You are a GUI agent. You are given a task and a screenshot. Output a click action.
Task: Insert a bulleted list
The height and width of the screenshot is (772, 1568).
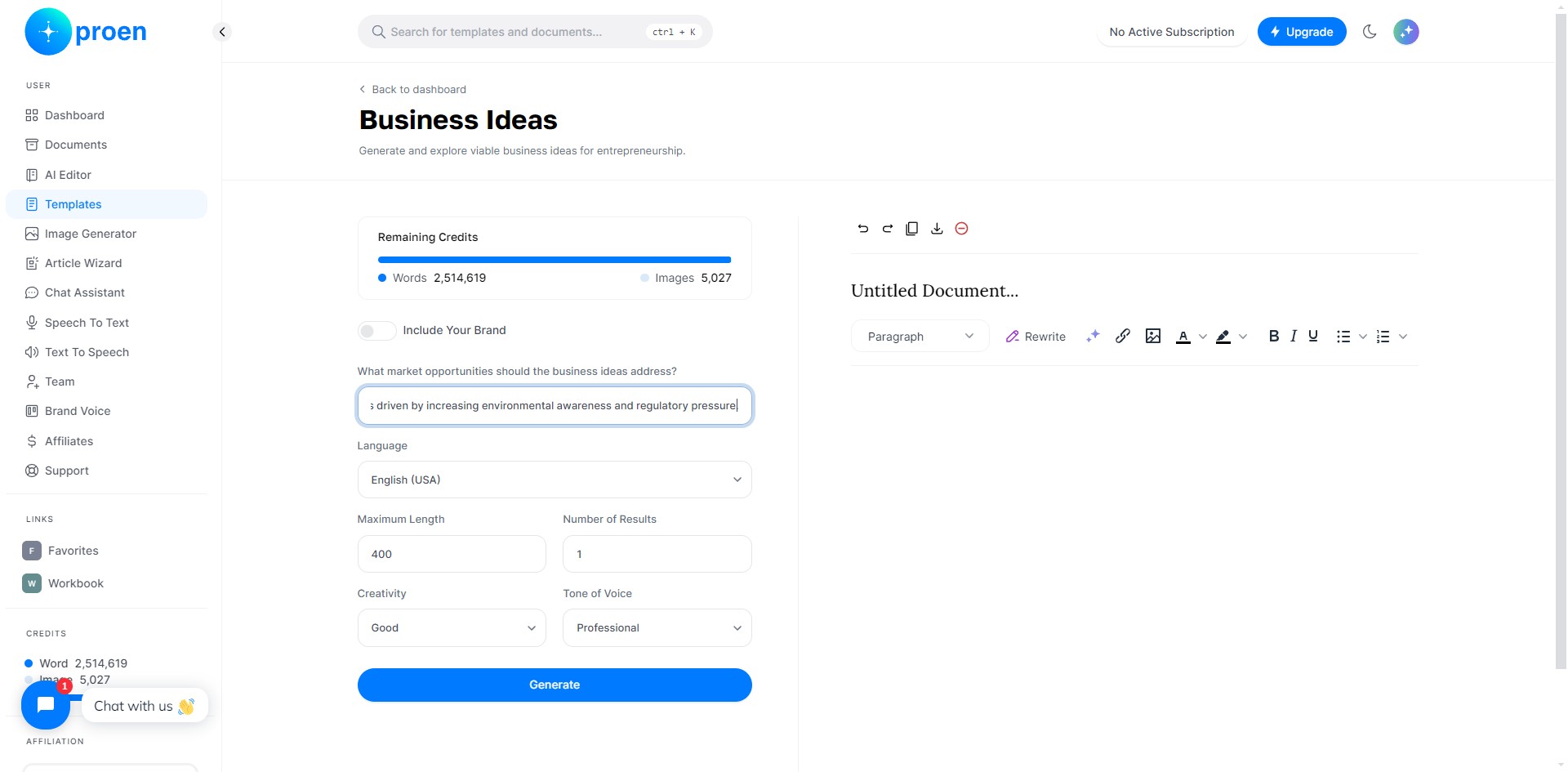(1343, 337)
